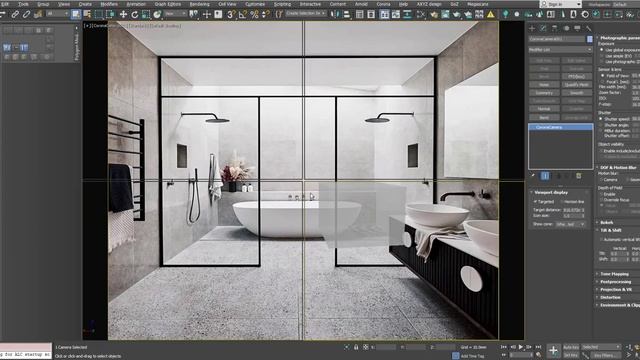Open the Modify panel tab

[x=543, y=28]
